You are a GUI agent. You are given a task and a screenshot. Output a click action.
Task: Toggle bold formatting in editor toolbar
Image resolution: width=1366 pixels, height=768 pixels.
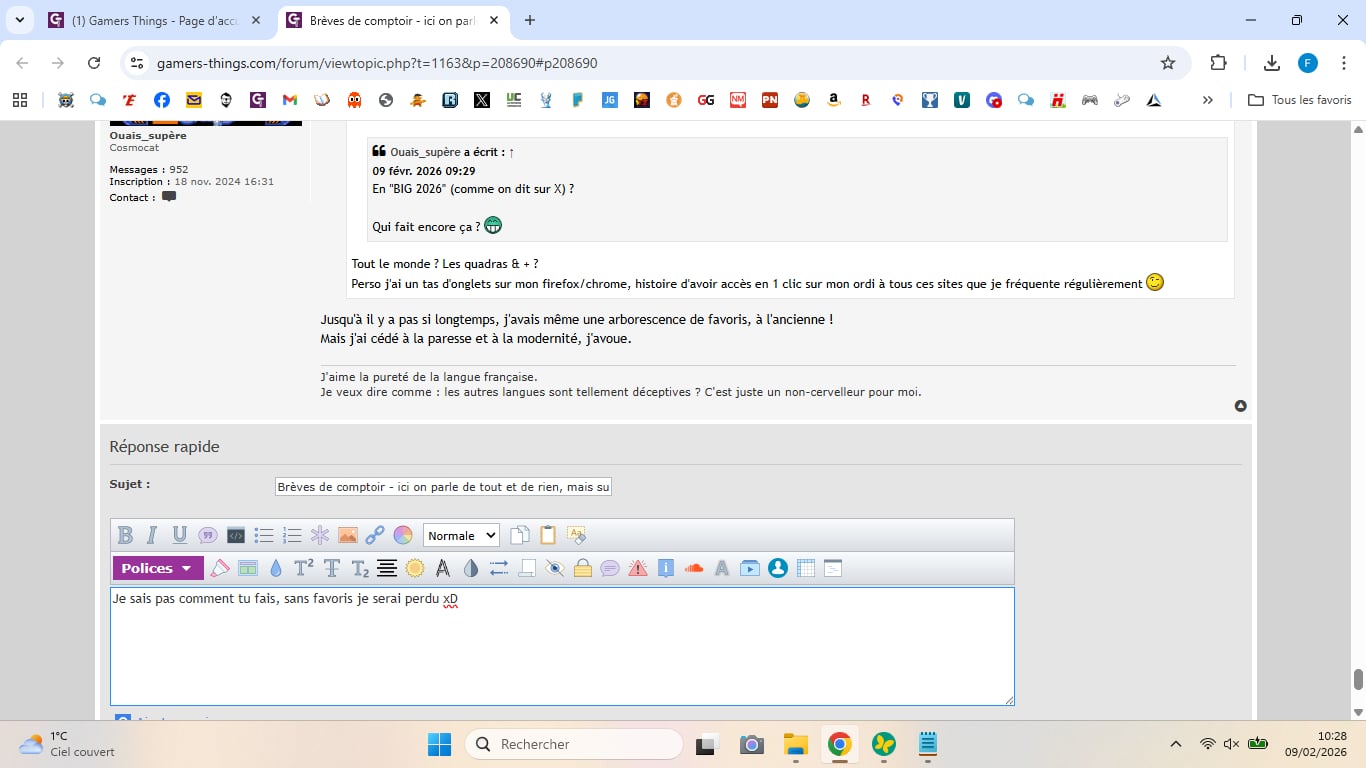coord(125,535)
